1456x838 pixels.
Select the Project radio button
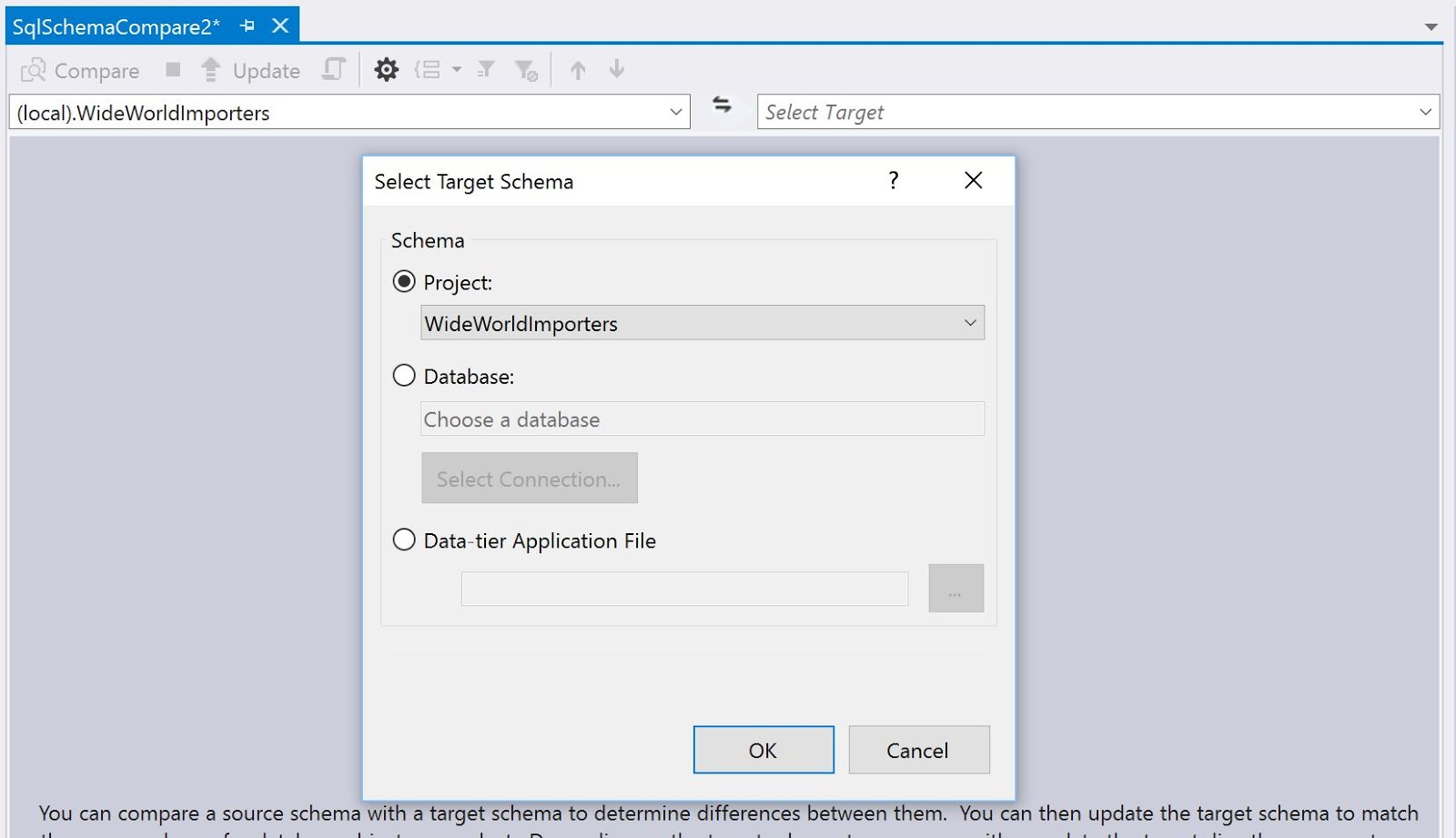click(404, 281)
